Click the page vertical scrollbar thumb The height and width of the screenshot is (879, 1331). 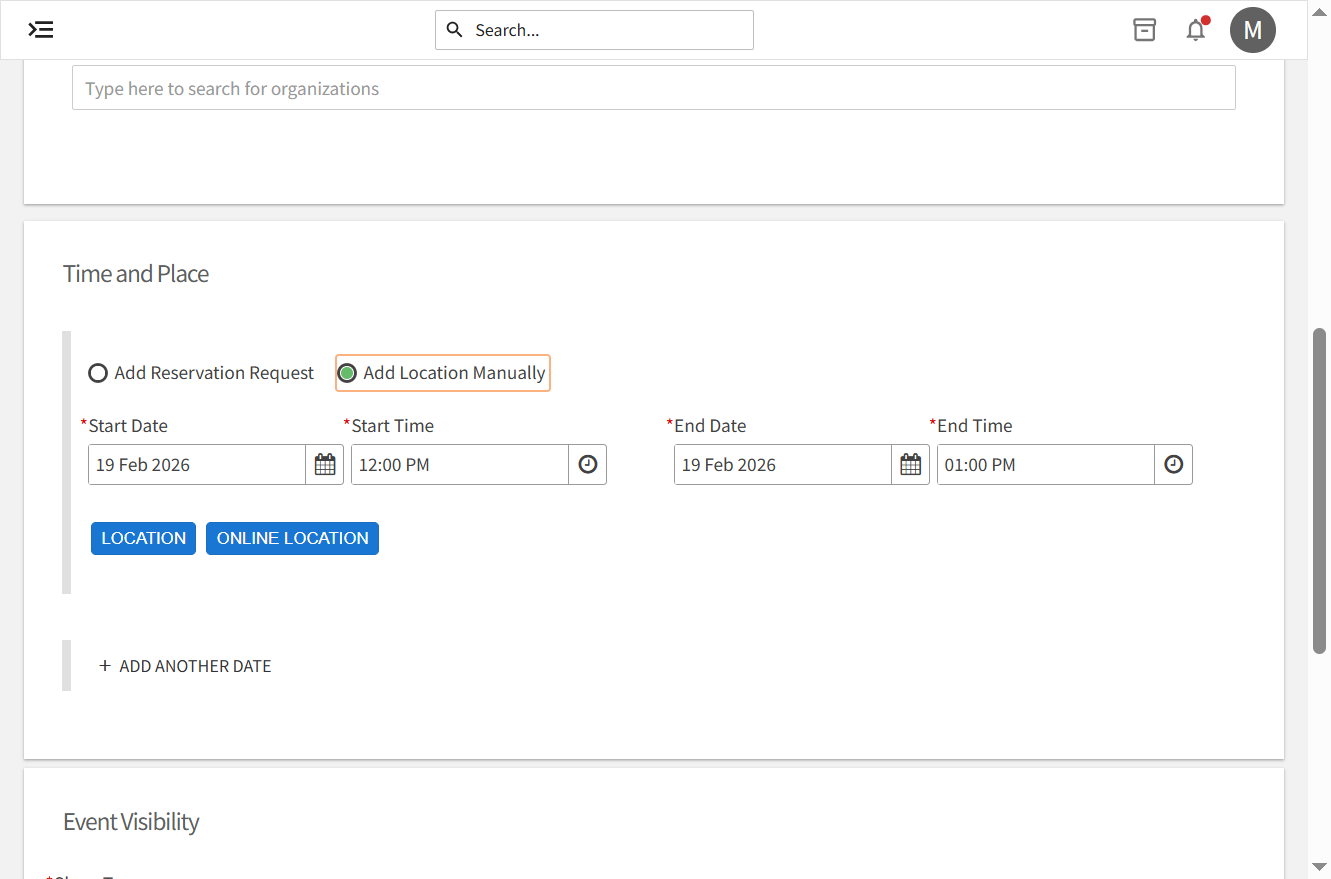tap(1320, 490)
